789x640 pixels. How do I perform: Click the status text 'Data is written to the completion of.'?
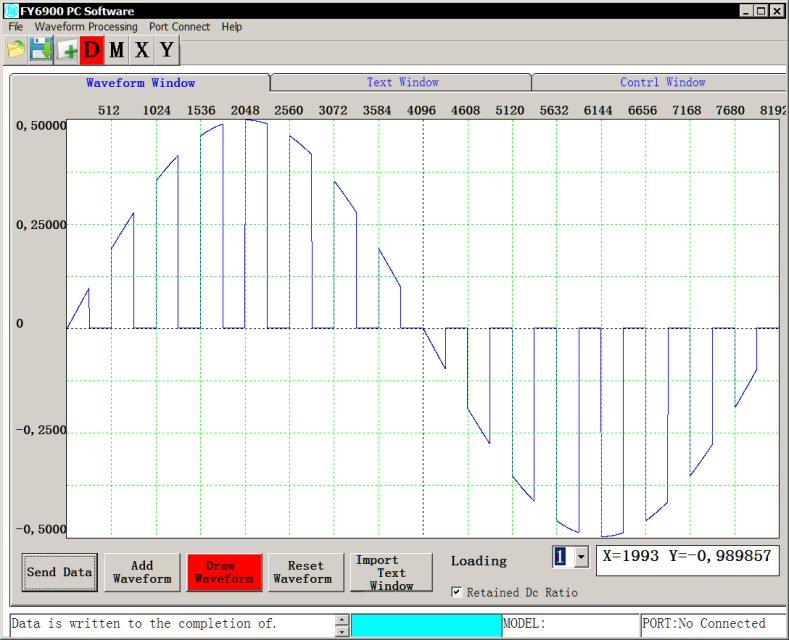pos(144,624)
